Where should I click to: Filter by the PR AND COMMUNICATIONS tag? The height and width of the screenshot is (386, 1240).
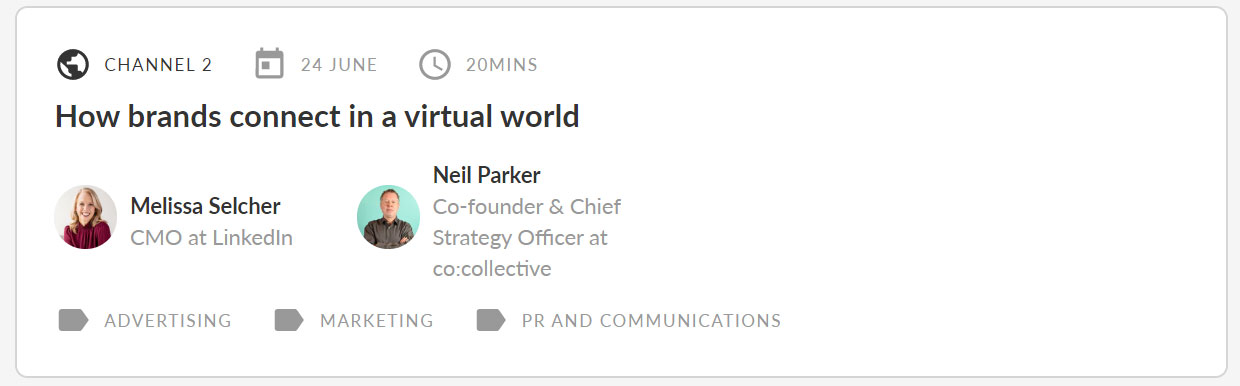(x=651, y=321)
